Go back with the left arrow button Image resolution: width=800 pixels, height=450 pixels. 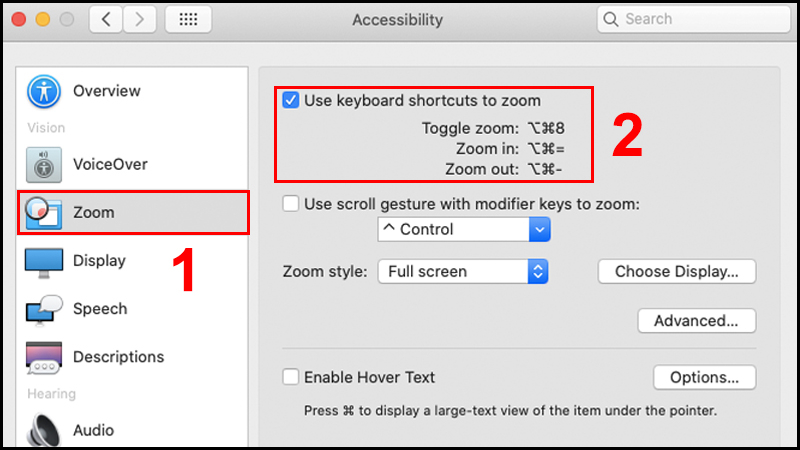[x=110, y=19]
